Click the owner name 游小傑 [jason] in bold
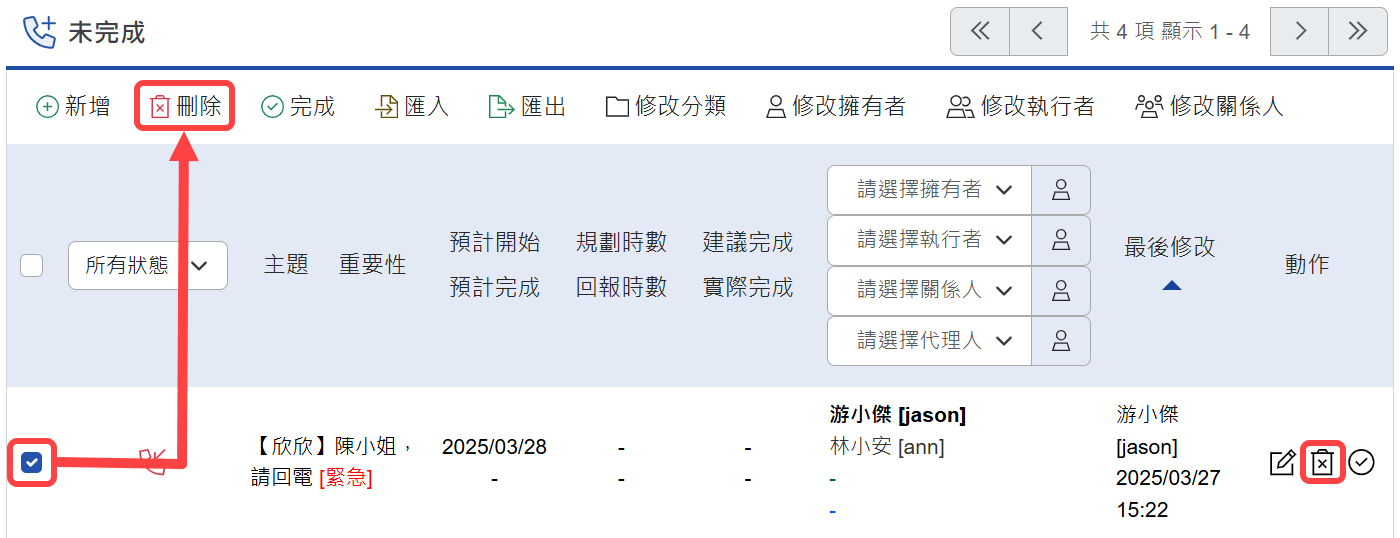Screen dimensions: 1400x538 897,414
